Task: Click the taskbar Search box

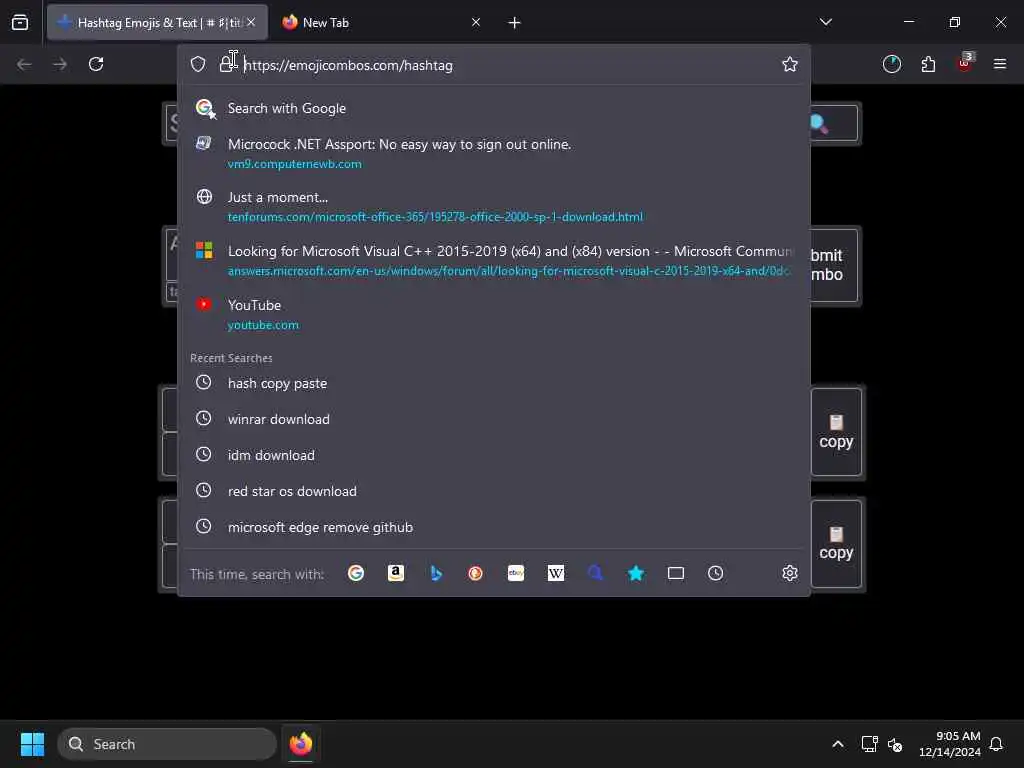Action: tap(167, 744)
